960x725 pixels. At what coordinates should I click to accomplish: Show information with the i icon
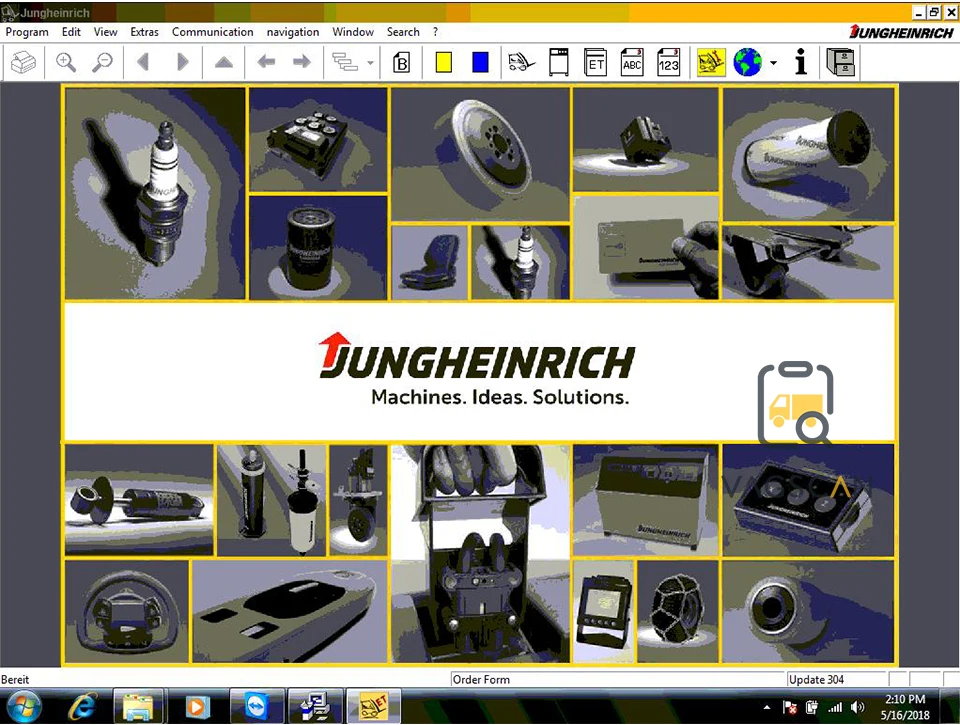(x=800, y=62)
